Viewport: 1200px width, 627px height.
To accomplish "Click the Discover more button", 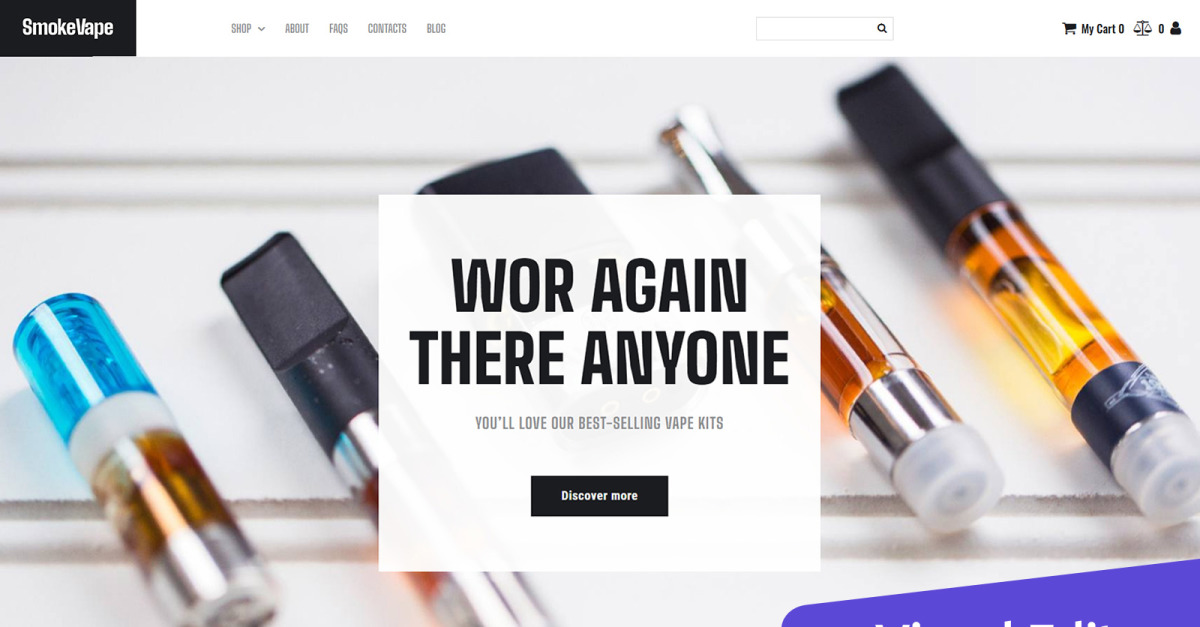I will [x=599, y=496].
